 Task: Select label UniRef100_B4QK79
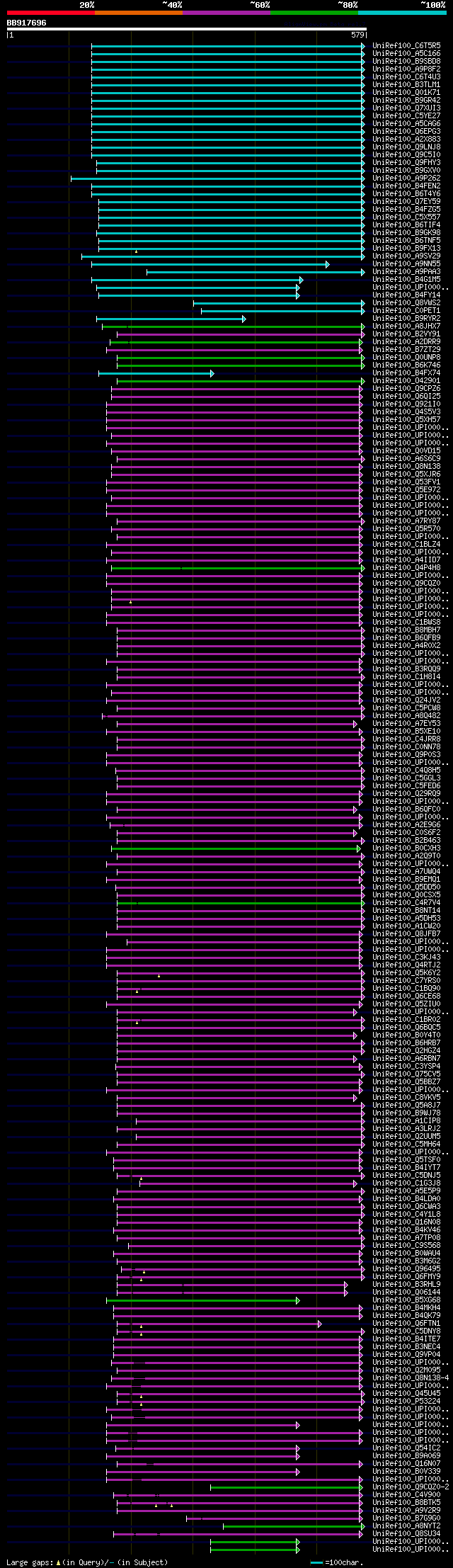pos(406,1316)
